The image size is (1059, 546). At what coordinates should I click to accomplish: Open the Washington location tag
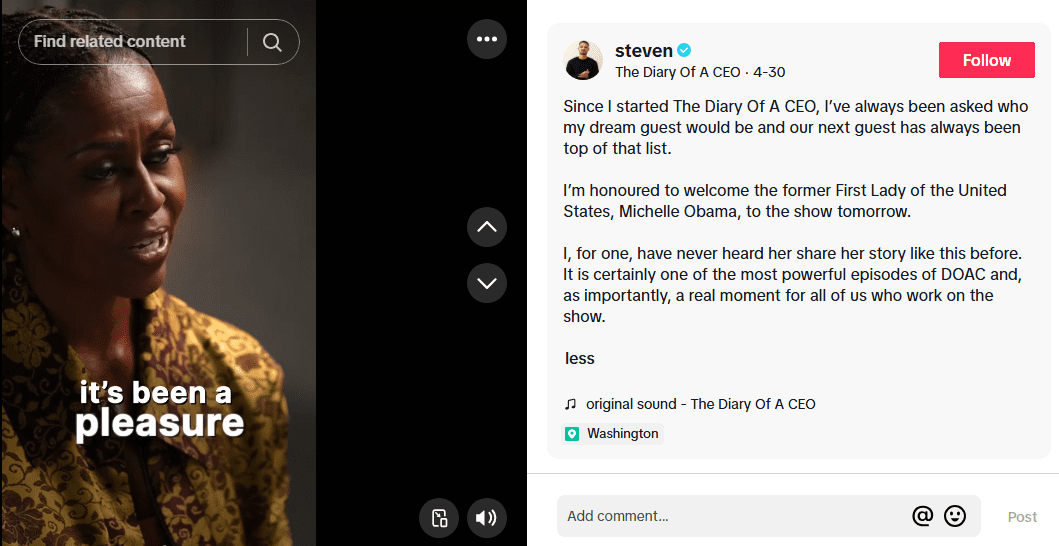[x=622, y=434]
